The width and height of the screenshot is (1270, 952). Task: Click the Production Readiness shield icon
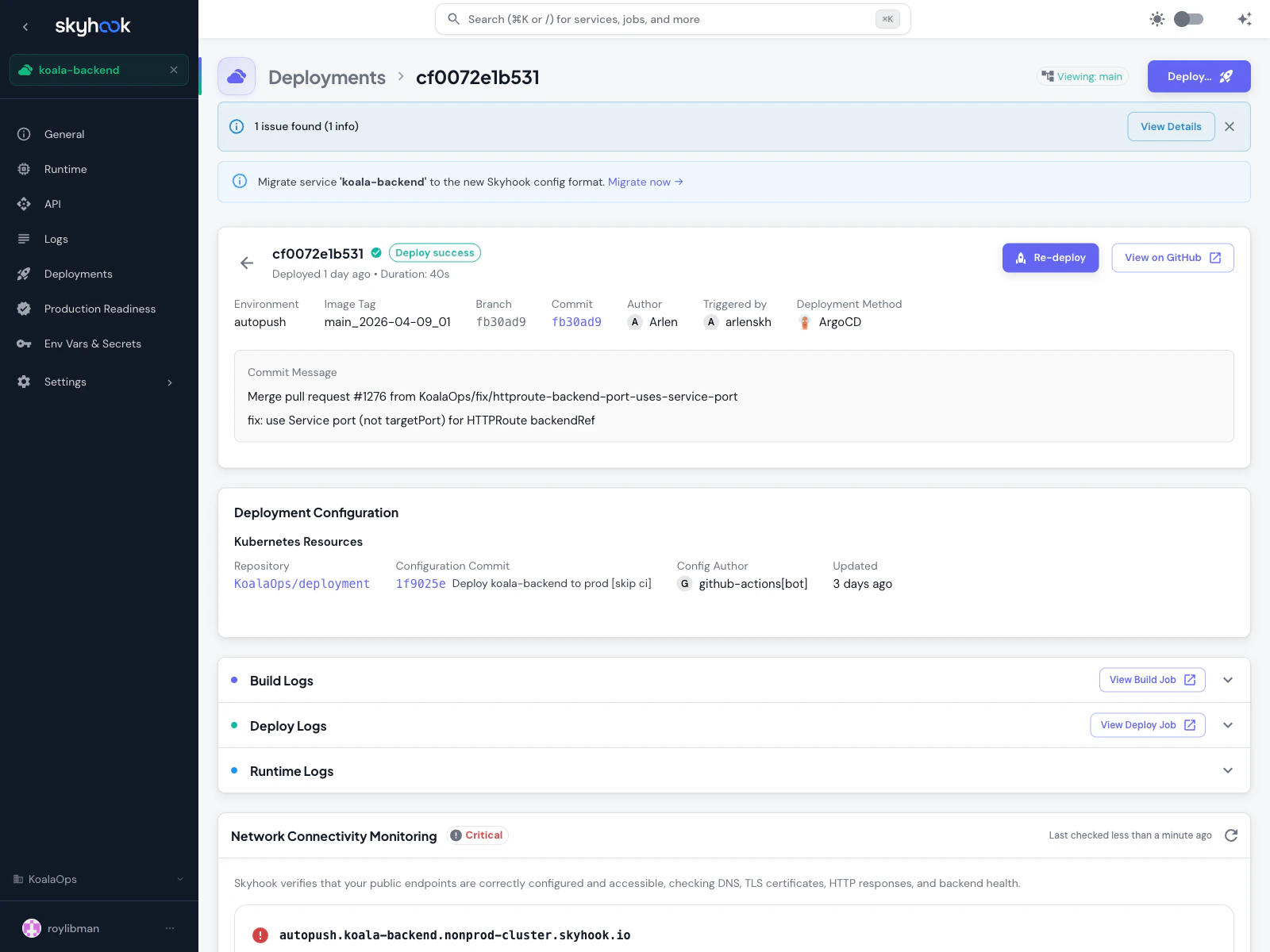24,309
